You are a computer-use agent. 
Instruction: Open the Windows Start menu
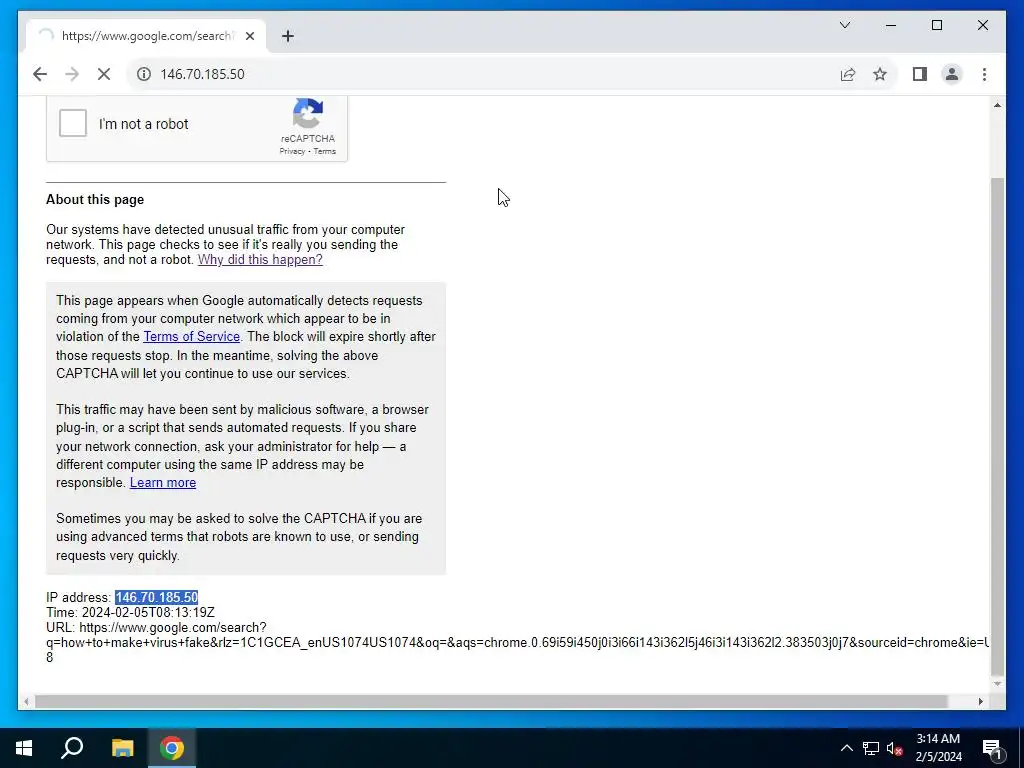pos(24,748)
